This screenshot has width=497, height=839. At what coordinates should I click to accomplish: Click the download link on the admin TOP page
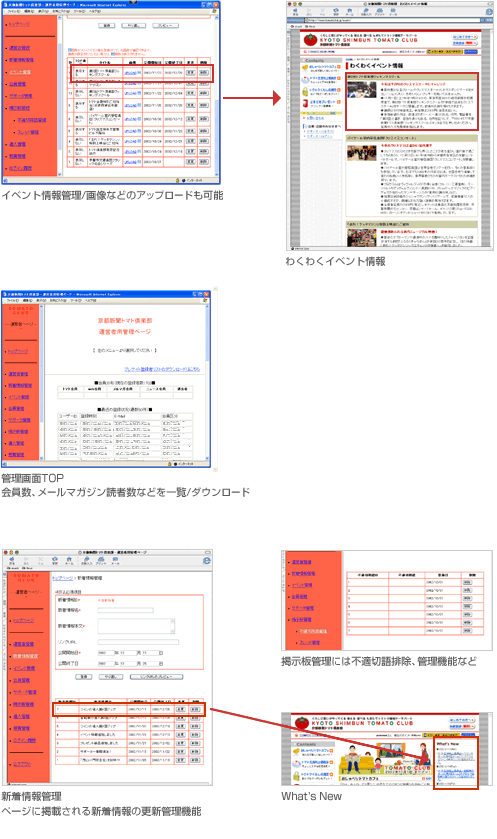[x=162, y=369]
